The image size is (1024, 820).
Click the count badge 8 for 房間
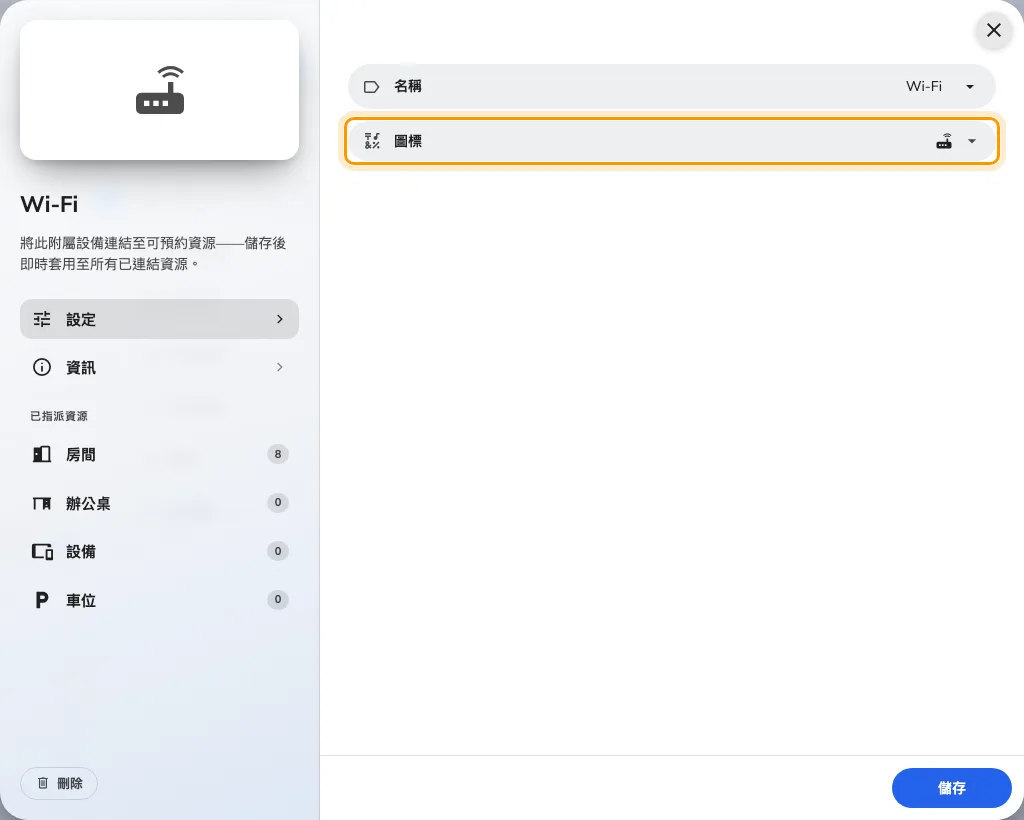[x=278, y=454]
